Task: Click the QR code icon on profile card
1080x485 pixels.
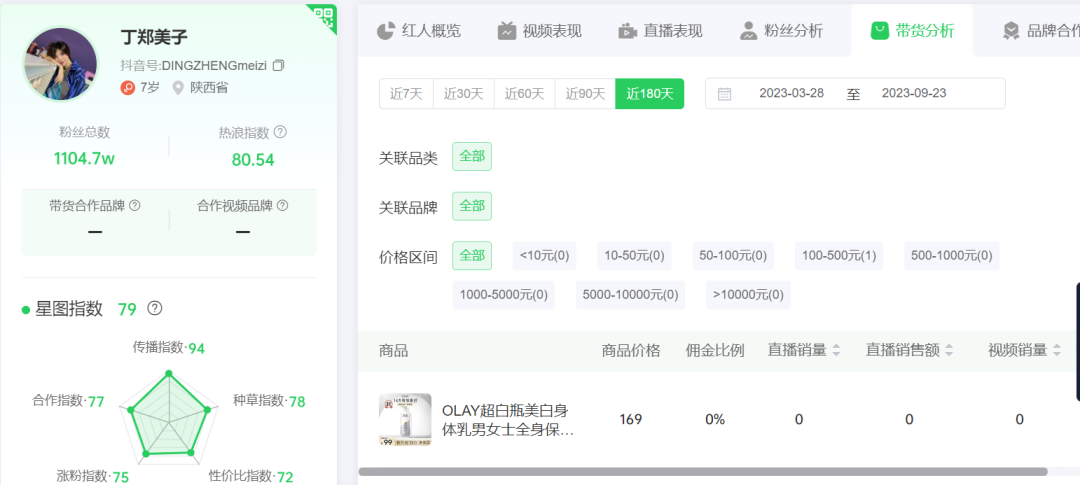Action: (322, 17)
